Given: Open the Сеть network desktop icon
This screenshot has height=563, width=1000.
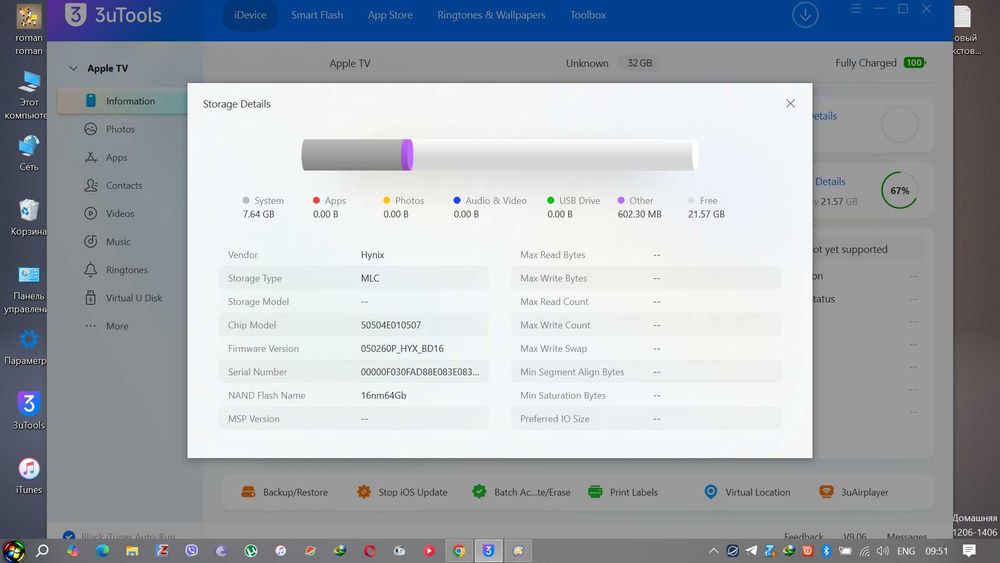Looking at the screenshot, I should (x=29, y=153).
